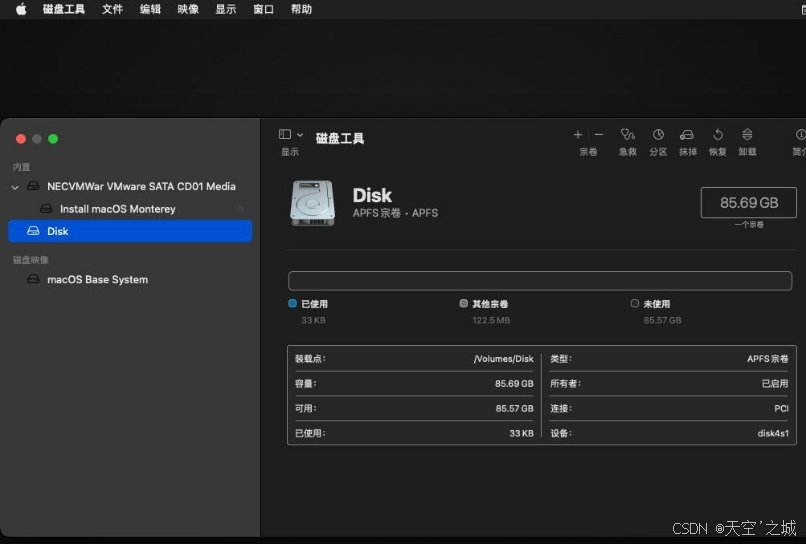Click the sidebar view toolbar icon
Viewport: 806px width, 545px height.
click(285, 134)
